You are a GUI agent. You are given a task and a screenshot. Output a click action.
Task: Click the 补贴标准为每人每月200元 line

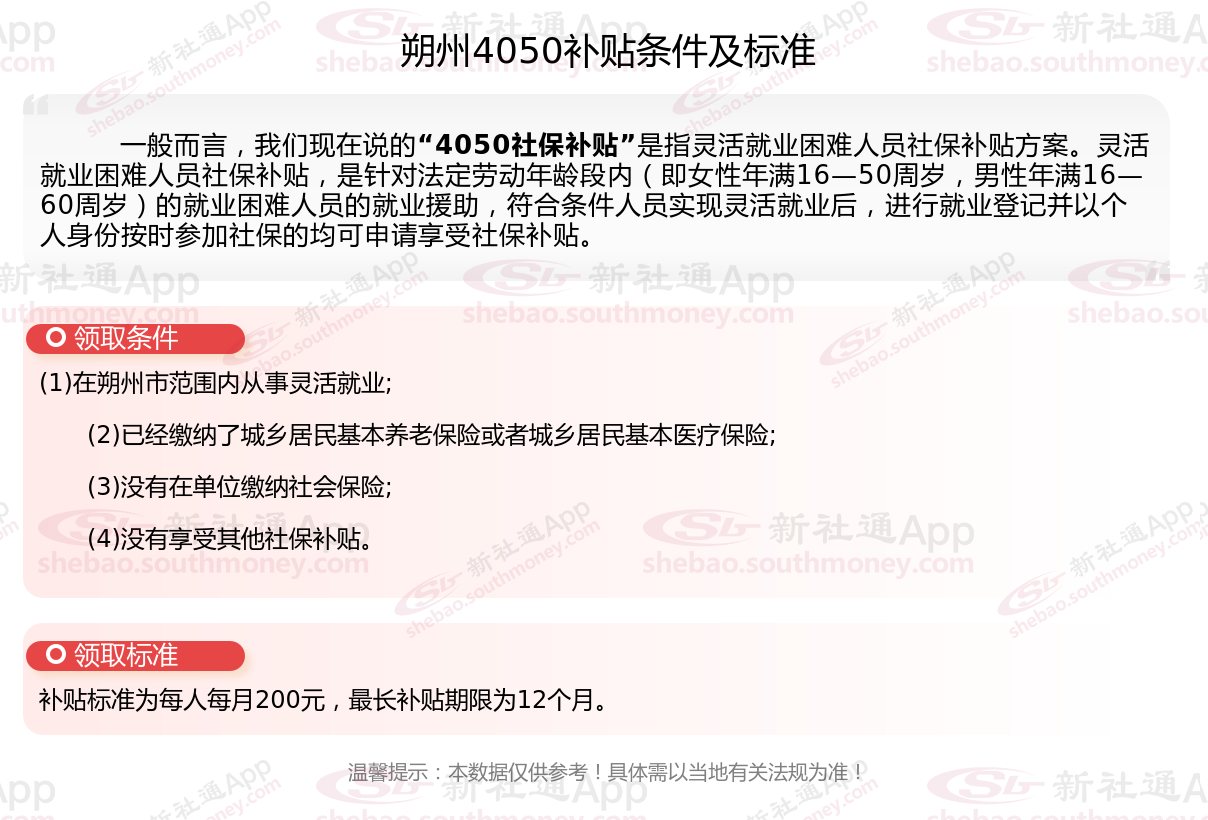[324, 700]
